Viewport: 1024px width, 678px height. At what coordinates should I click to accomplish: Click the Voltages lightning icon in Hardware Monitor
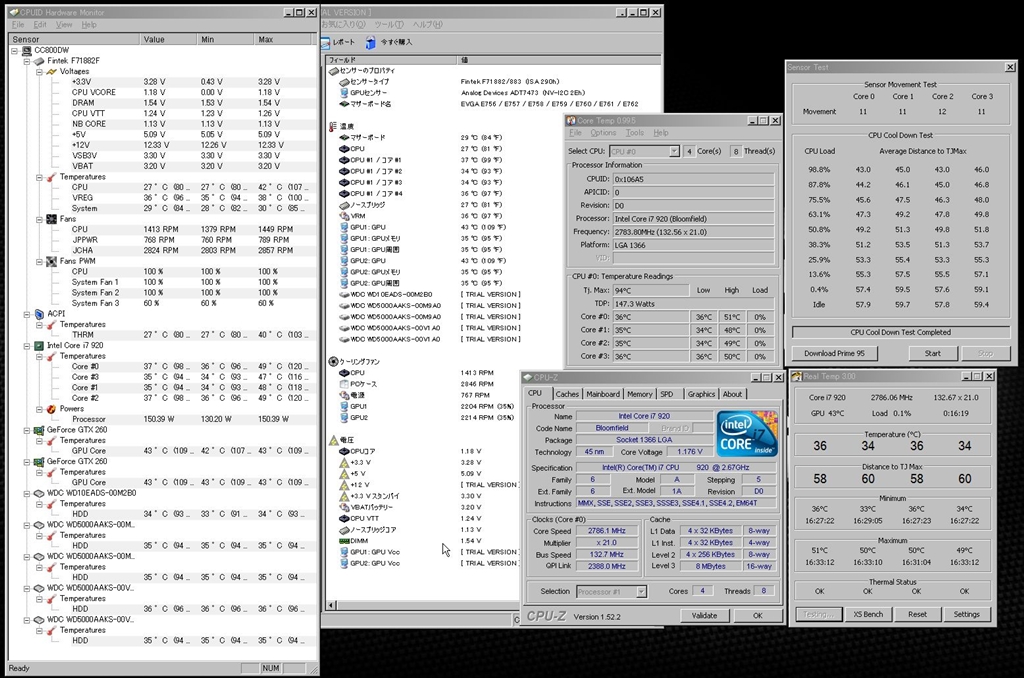50,71
